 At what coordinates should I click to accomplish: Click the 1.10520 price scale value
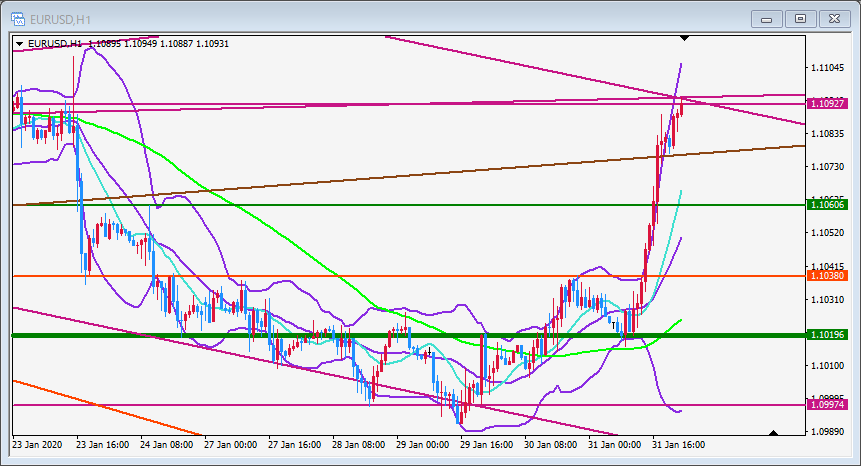[828, 233]
